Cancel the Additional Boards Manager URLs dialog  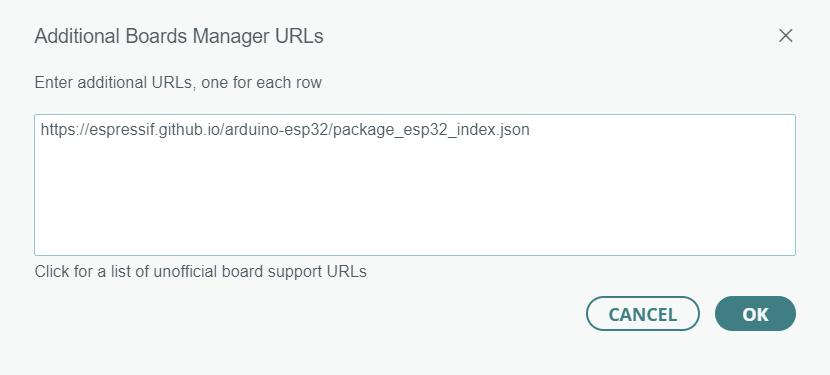(643, 314)
